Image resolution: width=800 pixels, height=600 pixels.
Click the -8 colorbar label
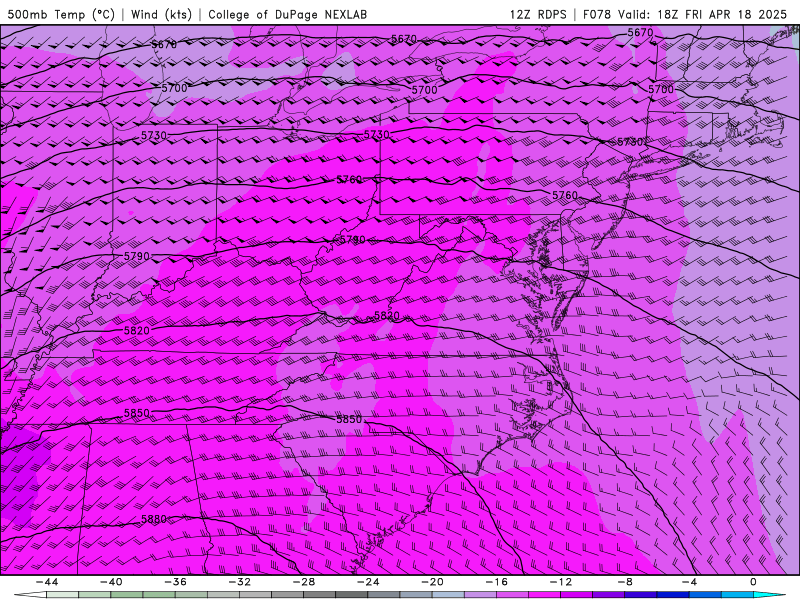click(625, 582)
